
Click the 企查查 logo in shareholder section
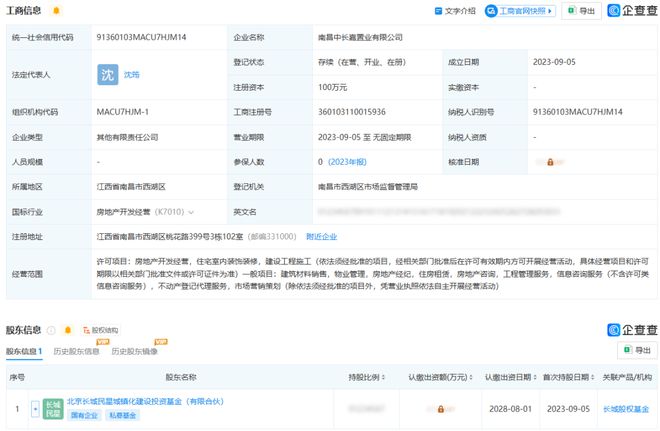coord(632,330)
